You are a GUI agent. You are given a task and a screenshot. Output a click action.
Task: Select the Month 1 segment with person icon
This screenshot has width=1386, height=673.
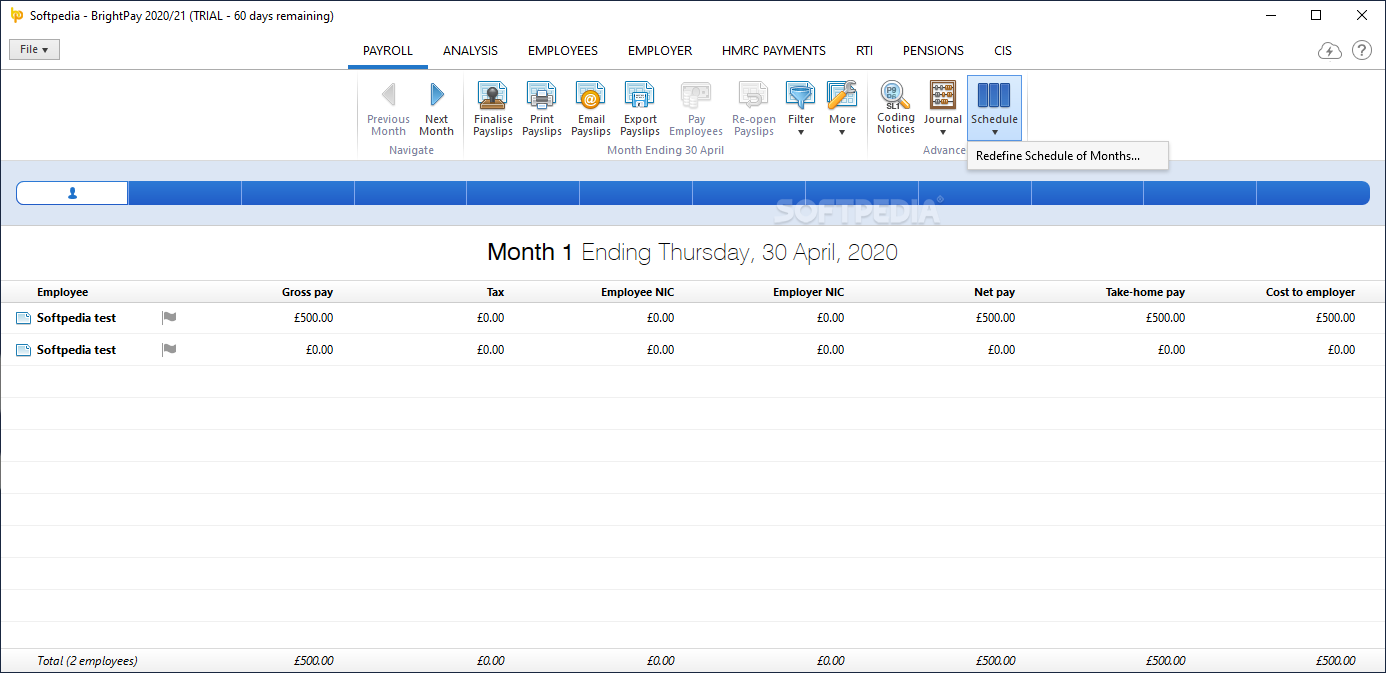[x=72, y=193]
